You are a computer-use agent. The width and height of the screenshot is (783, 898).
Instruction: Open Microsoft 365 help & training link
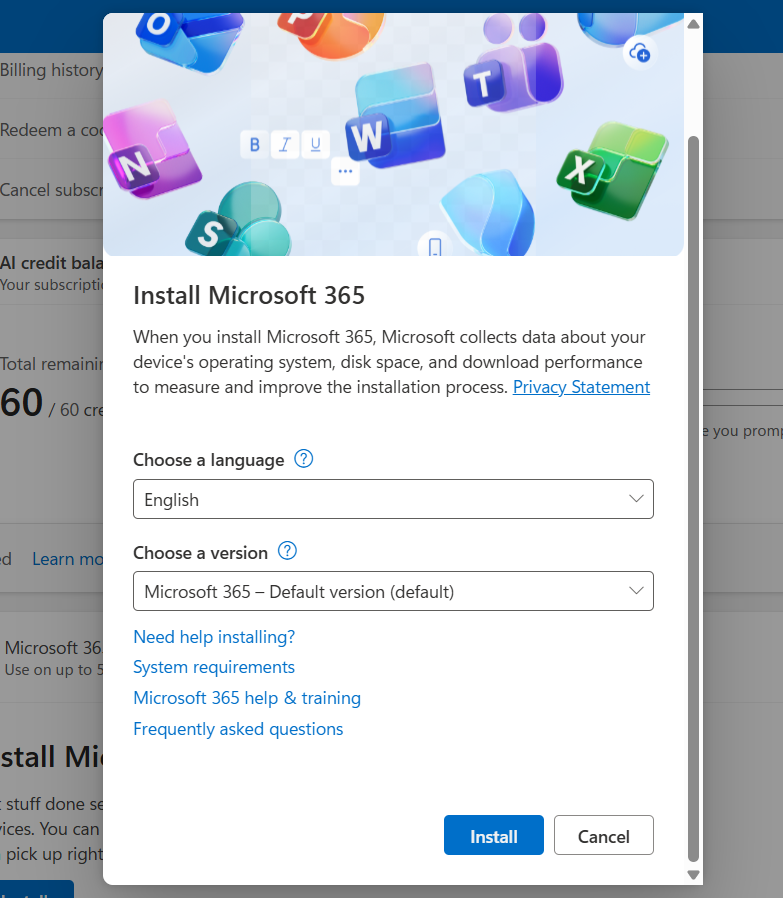pos(247,698)
